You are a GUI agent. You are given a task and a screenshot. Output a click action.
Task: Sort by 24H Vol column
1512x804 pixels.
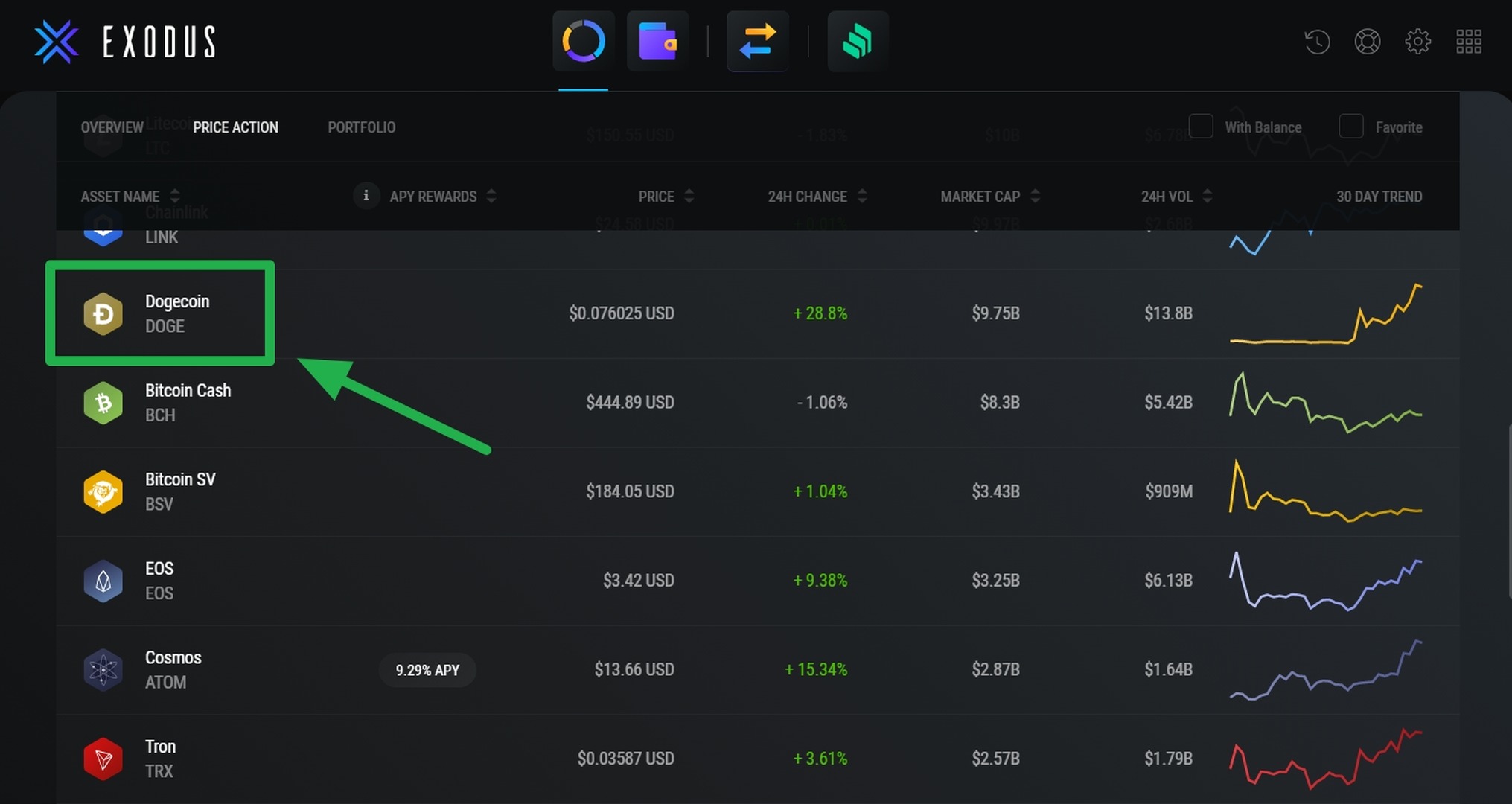click(1176, 197)
